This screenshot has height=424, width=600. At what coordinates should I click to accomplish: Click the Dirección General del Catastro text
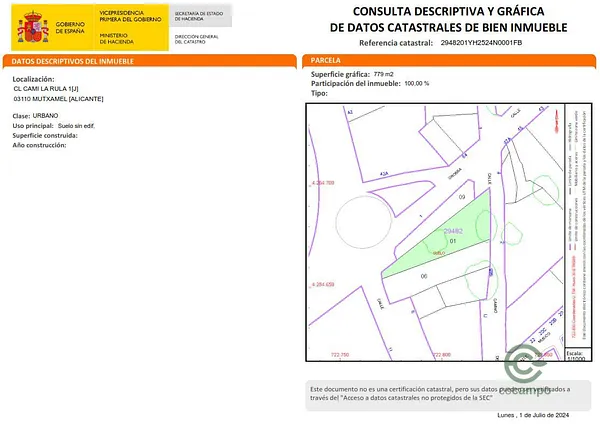(x=196, y=38)
